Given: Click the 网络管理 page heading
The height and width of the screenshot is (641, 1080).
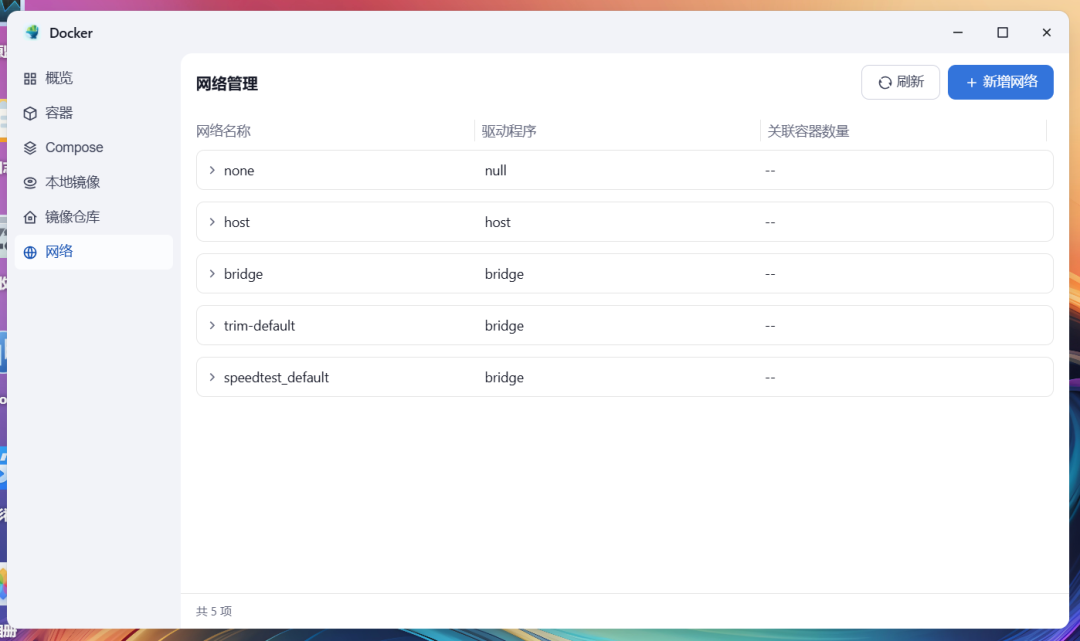Looking at the screenshot, I should [227, 84].
